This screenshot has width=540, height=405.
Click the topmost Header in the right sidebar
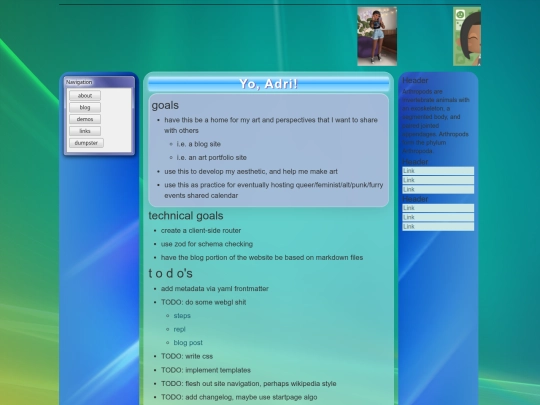[x=415, y=80]
